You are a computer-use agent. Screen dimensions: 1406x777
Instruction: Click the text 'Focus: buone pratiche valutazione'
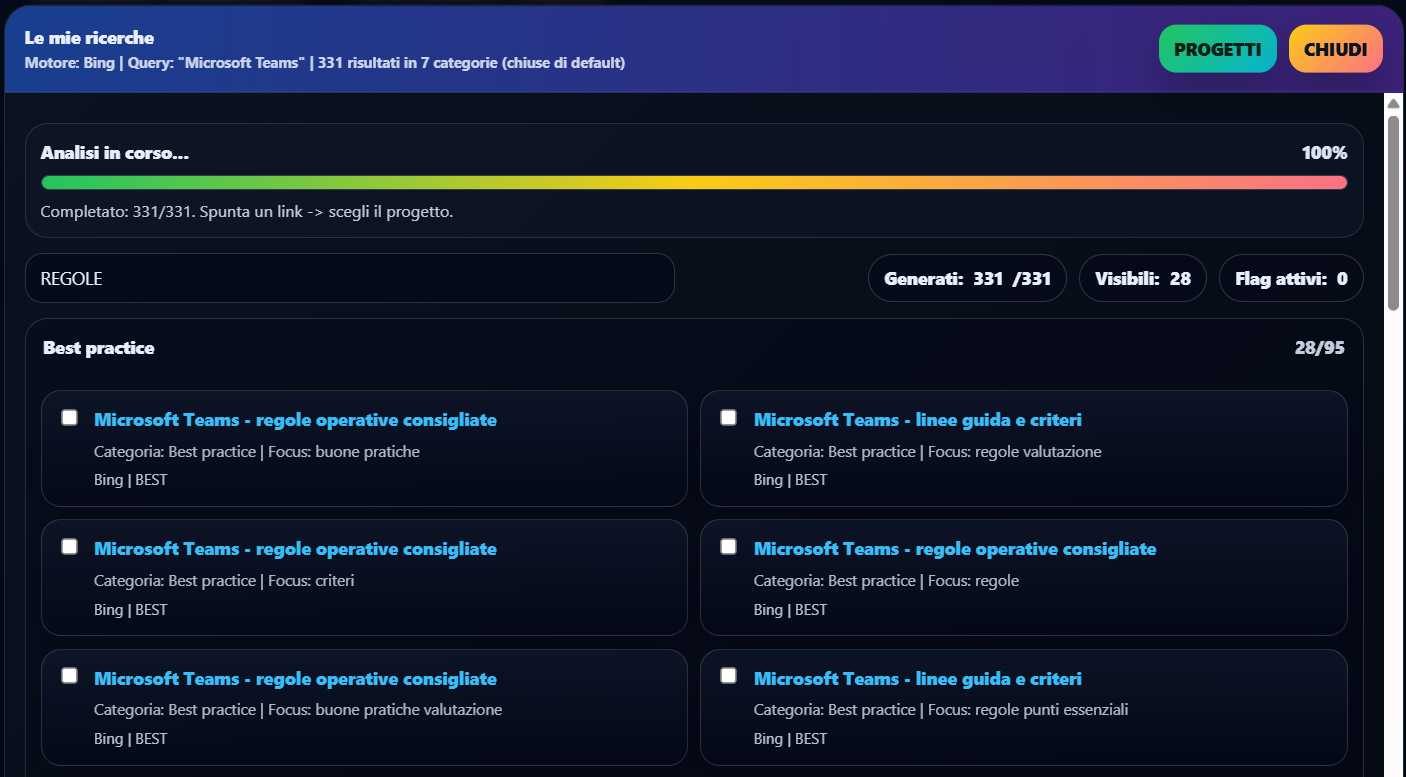click(385, 710)
